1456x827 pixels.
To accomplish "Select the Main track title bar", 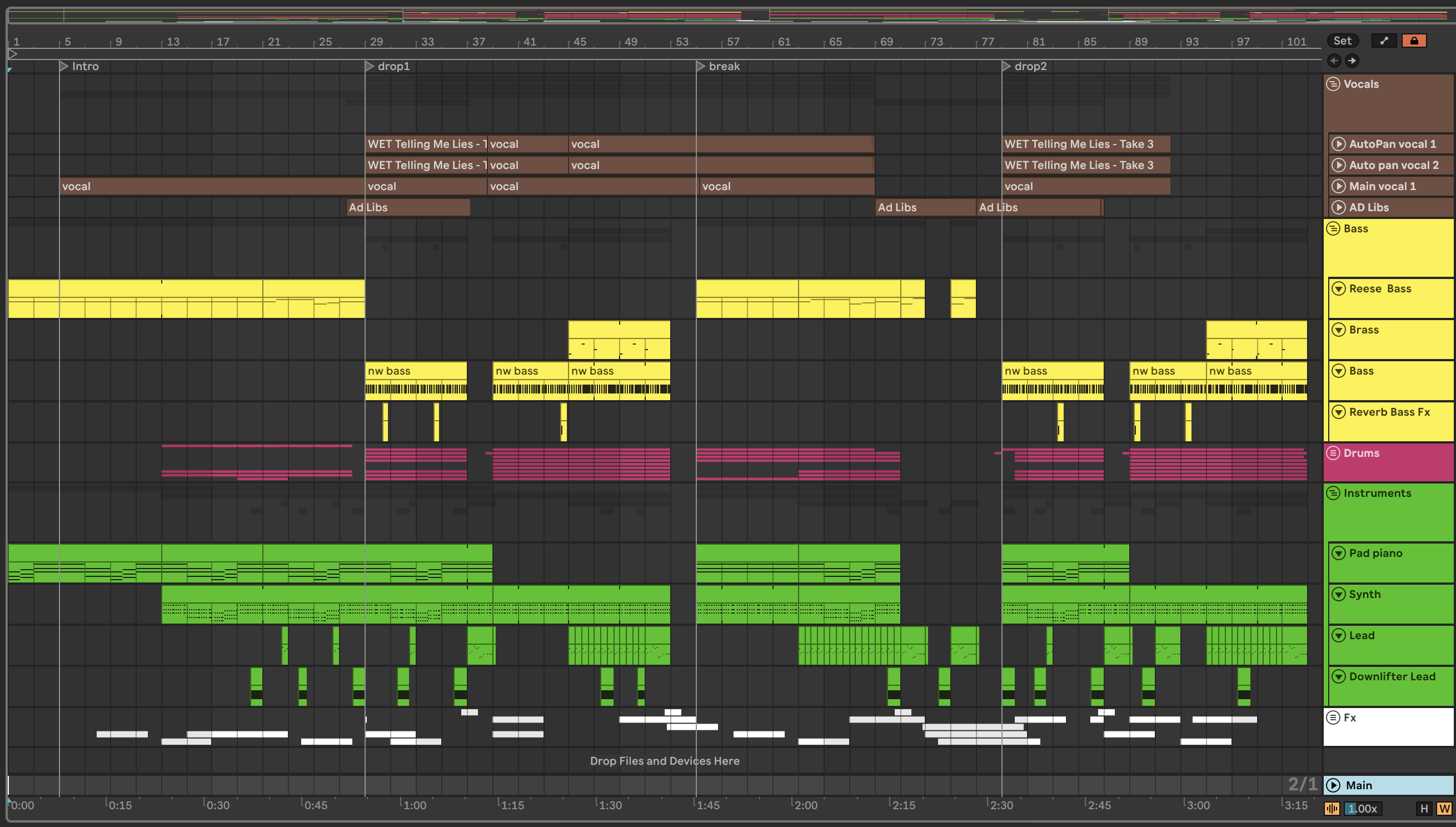I will [1389, 785].
